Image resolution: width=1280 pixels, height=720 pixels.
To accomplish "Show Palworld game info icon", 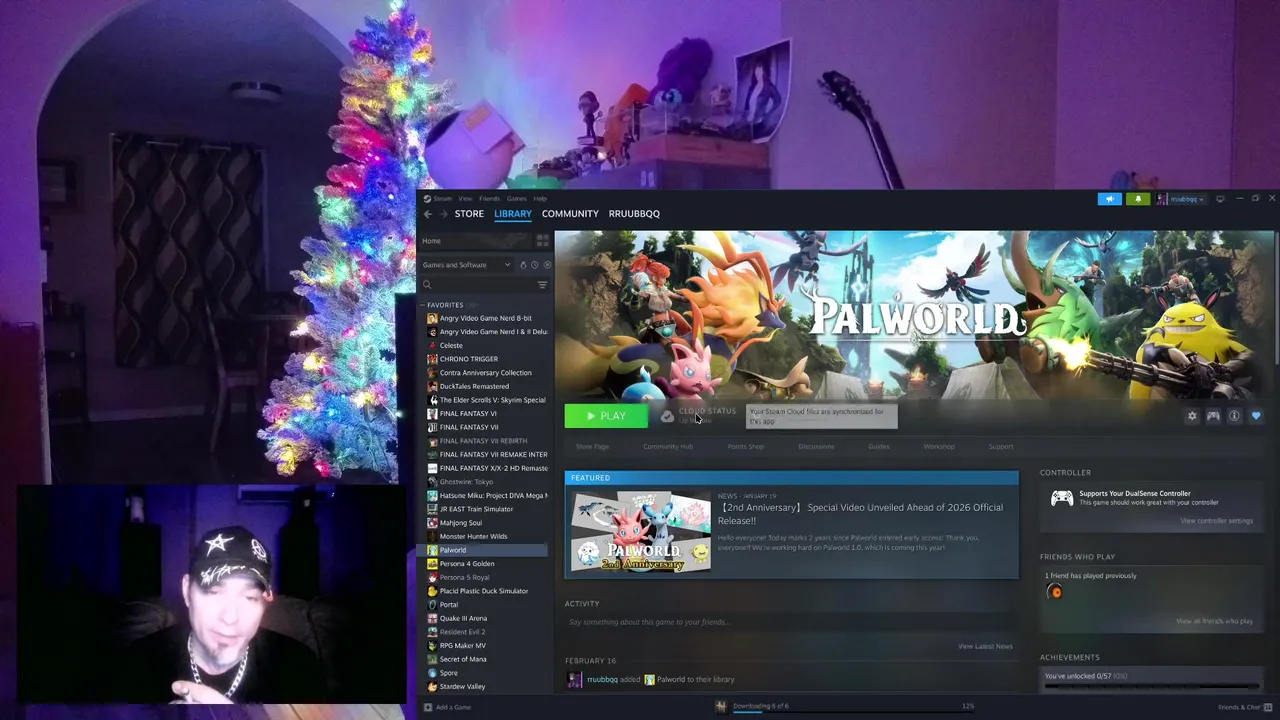I will point(1234,416).
